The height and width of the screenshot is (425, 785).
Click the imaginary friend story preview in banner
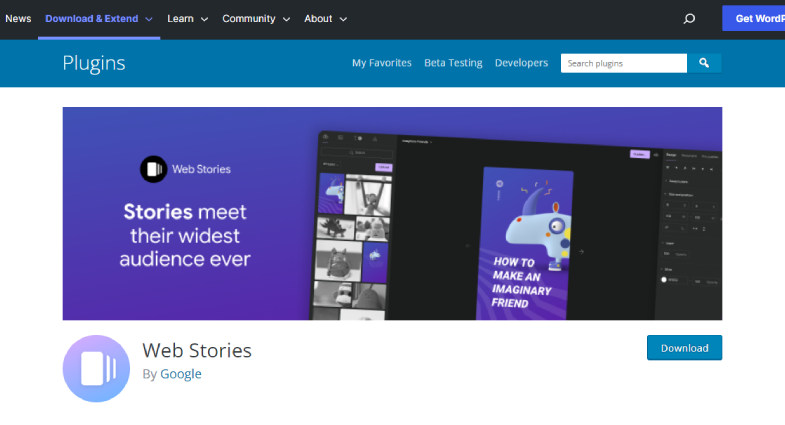tap(527, 242)
